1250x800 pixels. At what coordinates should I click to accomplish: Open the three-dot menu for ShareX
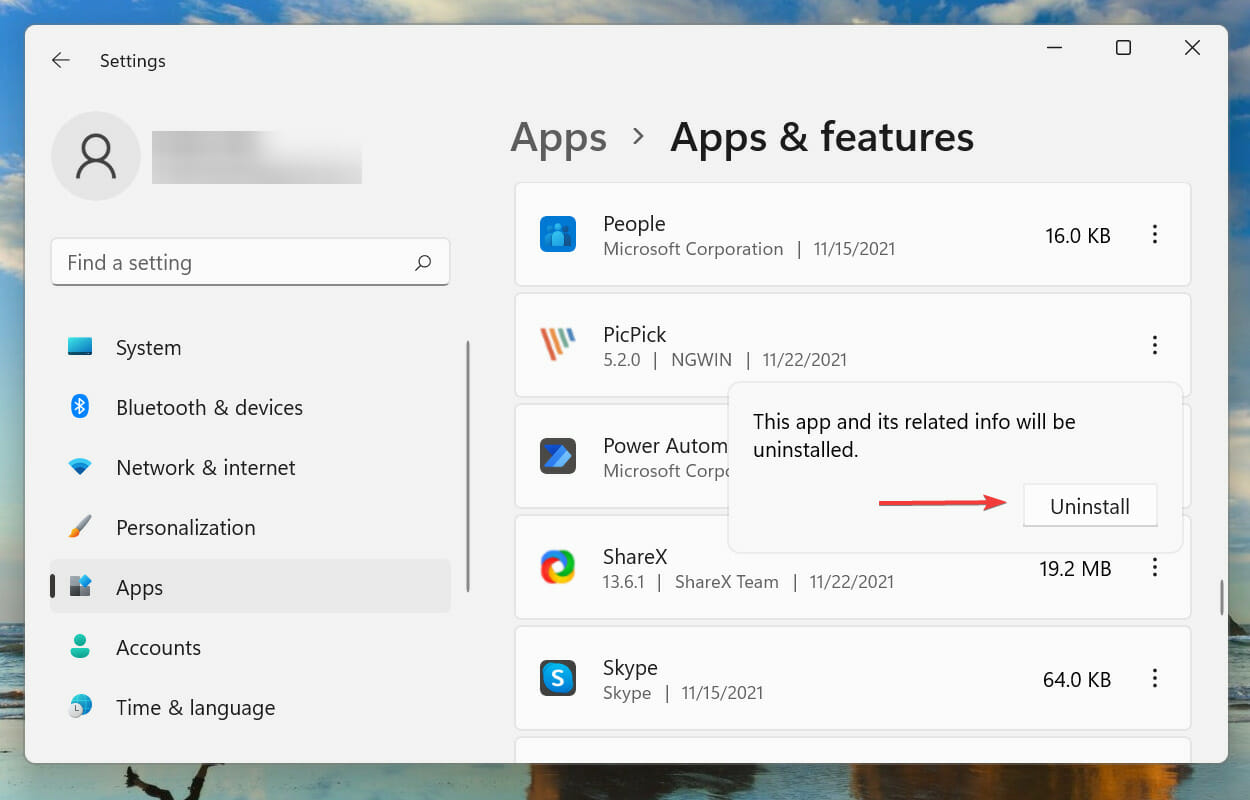coord(1155,568)
